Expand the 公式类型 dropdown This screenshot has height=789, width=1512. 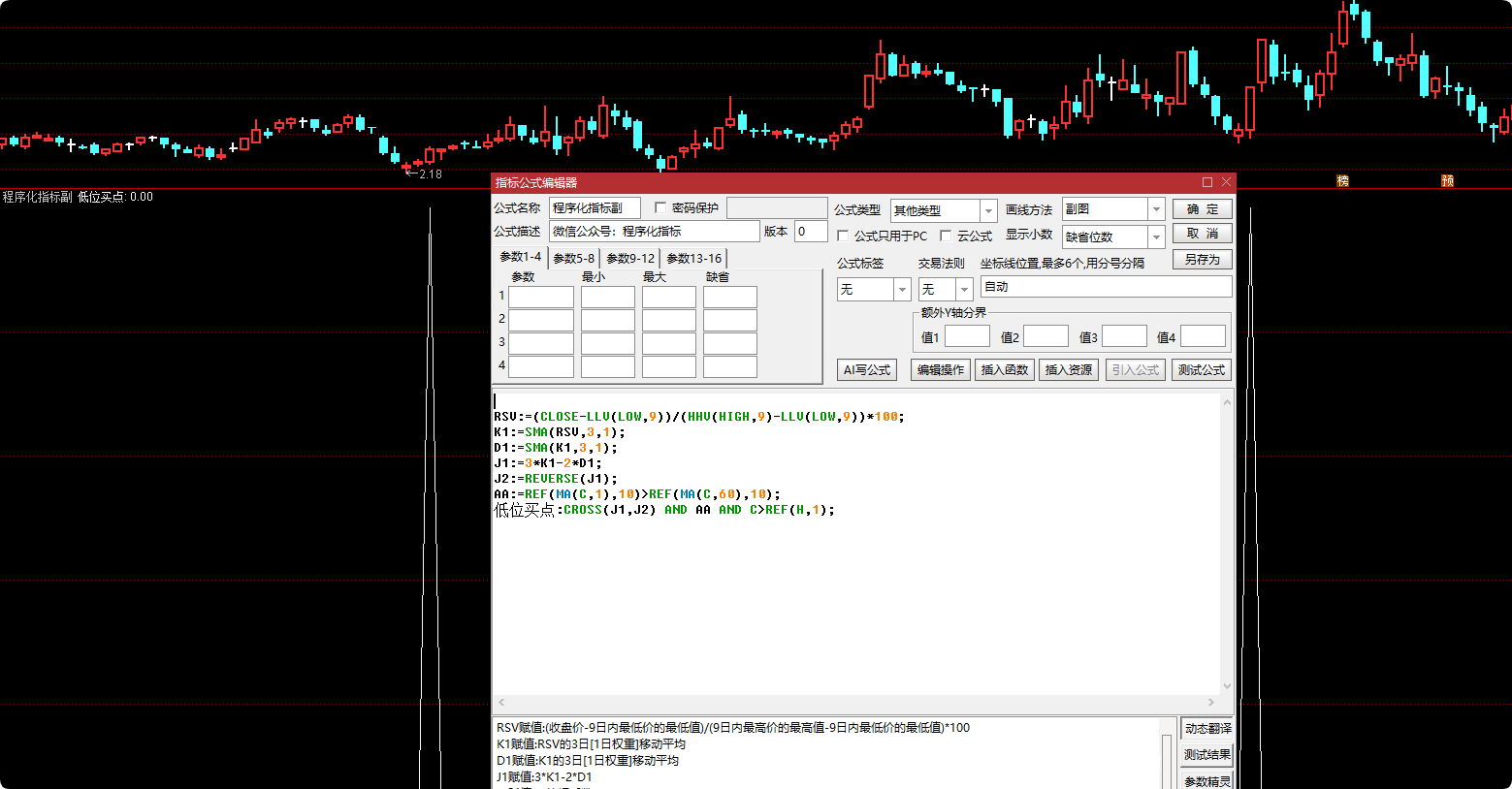(988, 210)
